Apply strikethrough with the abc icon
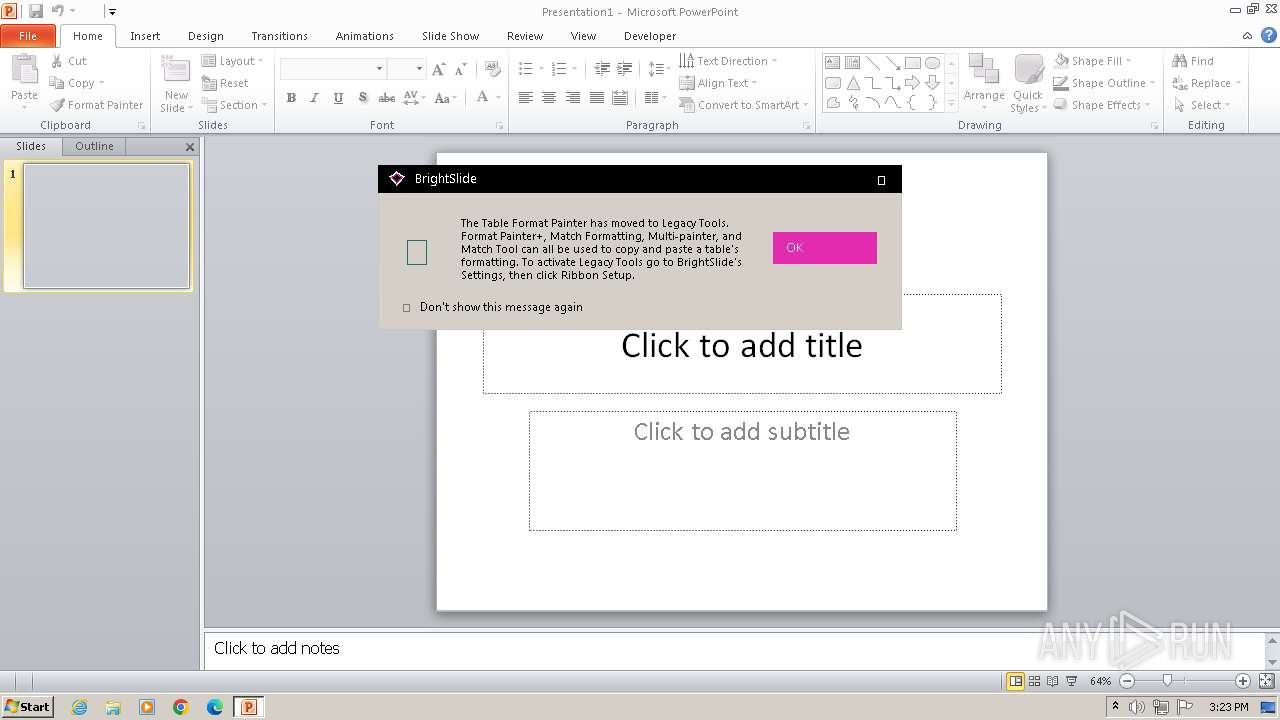 387,98
